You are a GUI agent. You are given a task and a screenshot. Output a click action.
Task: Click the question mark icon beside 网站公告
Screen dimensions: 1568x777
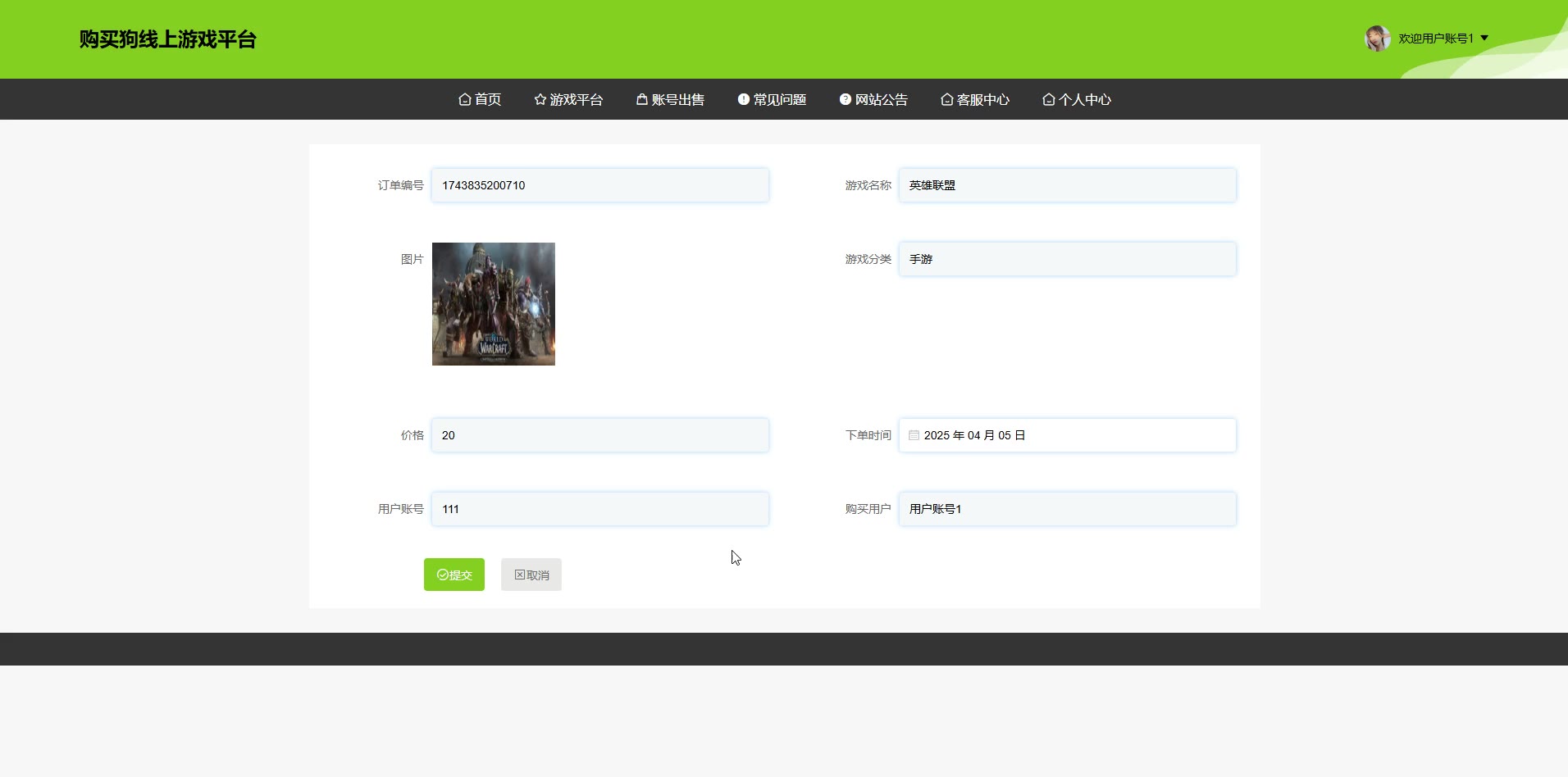pos(845,99)
